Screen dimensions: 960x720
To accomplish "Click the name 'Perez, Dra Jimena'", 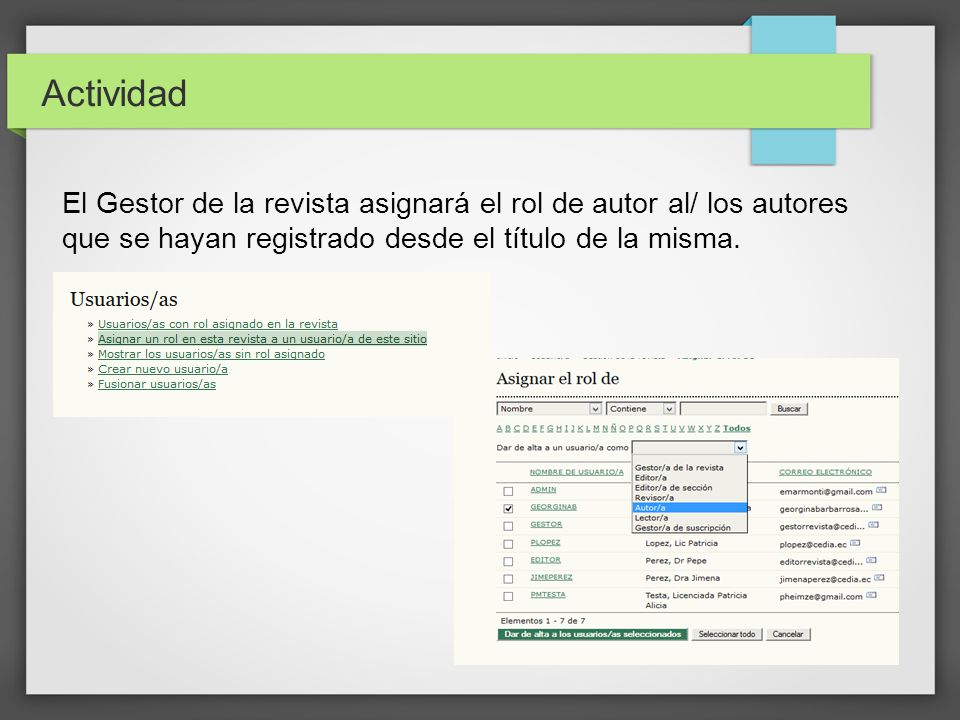I will [x=683, y=578].
